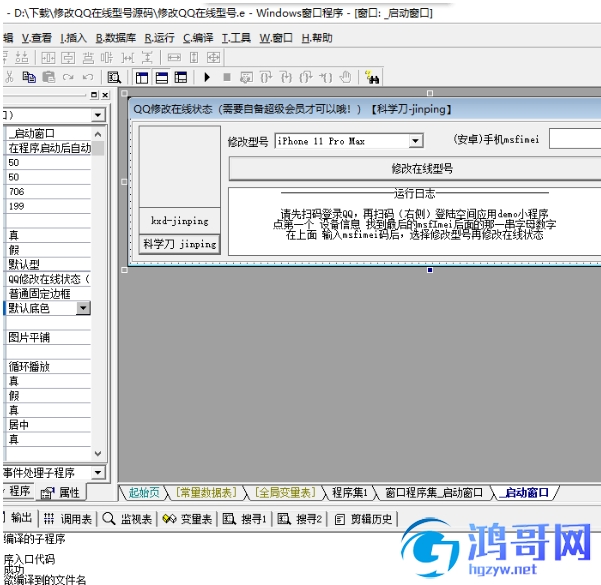Switch to the 属性 panel tab
The width and height of the screenshot is (601, 585).
pos(61,493)
